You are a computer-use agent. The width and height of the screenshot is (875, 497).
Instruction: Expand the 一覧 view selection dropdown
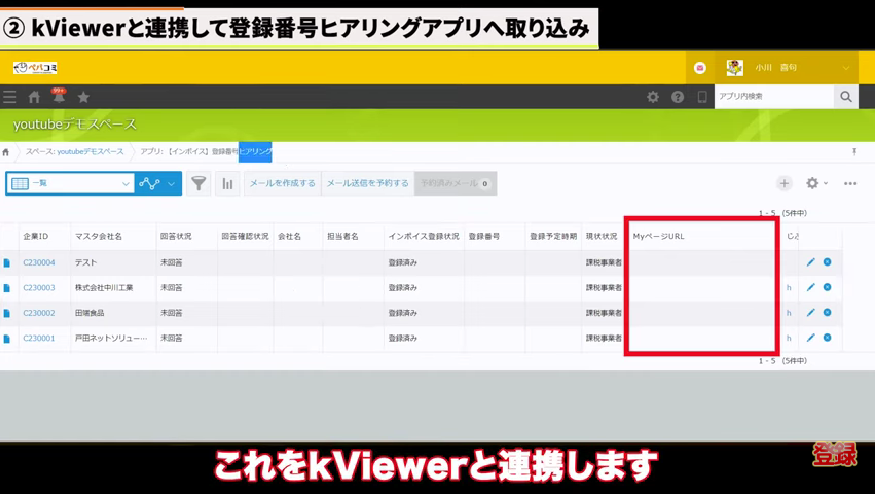pyautogui.click(x=125, y=184)
